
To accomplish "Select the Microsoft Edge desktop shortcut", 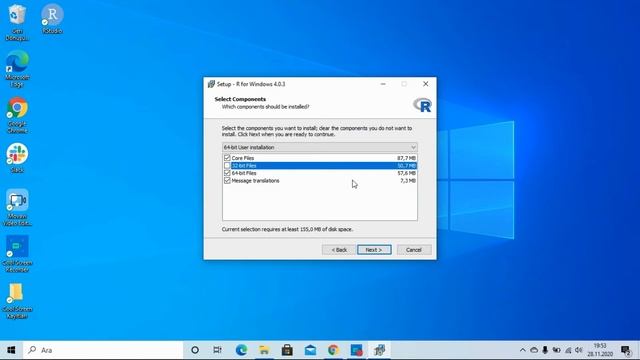I will (17, 69).
